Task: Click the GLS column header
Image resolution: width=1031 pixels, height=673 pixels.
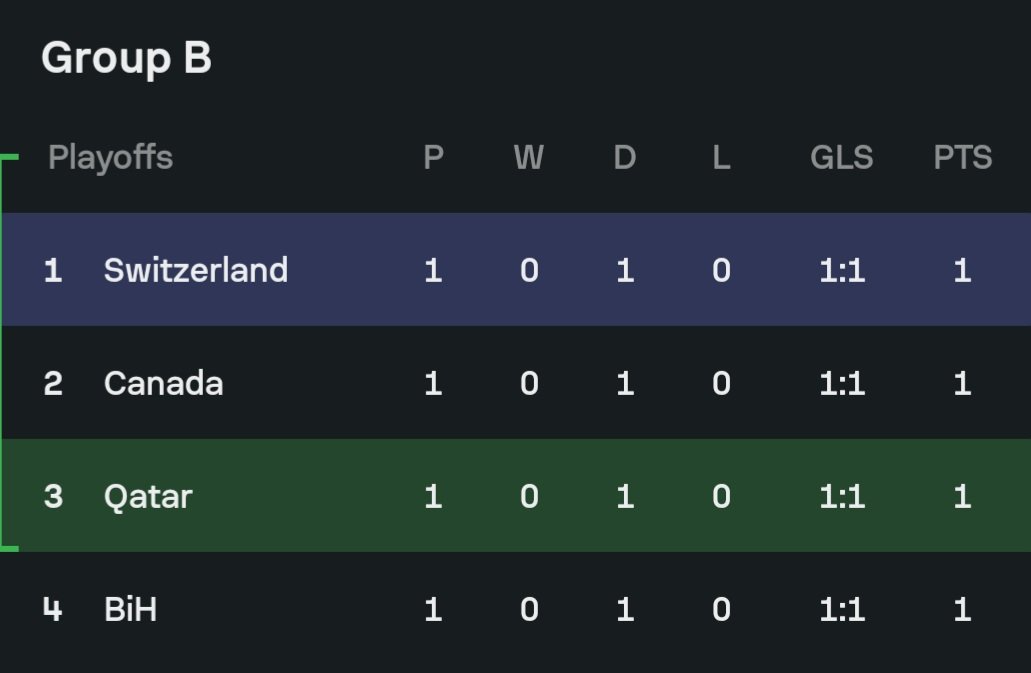Action: click(x=842, y=158)
